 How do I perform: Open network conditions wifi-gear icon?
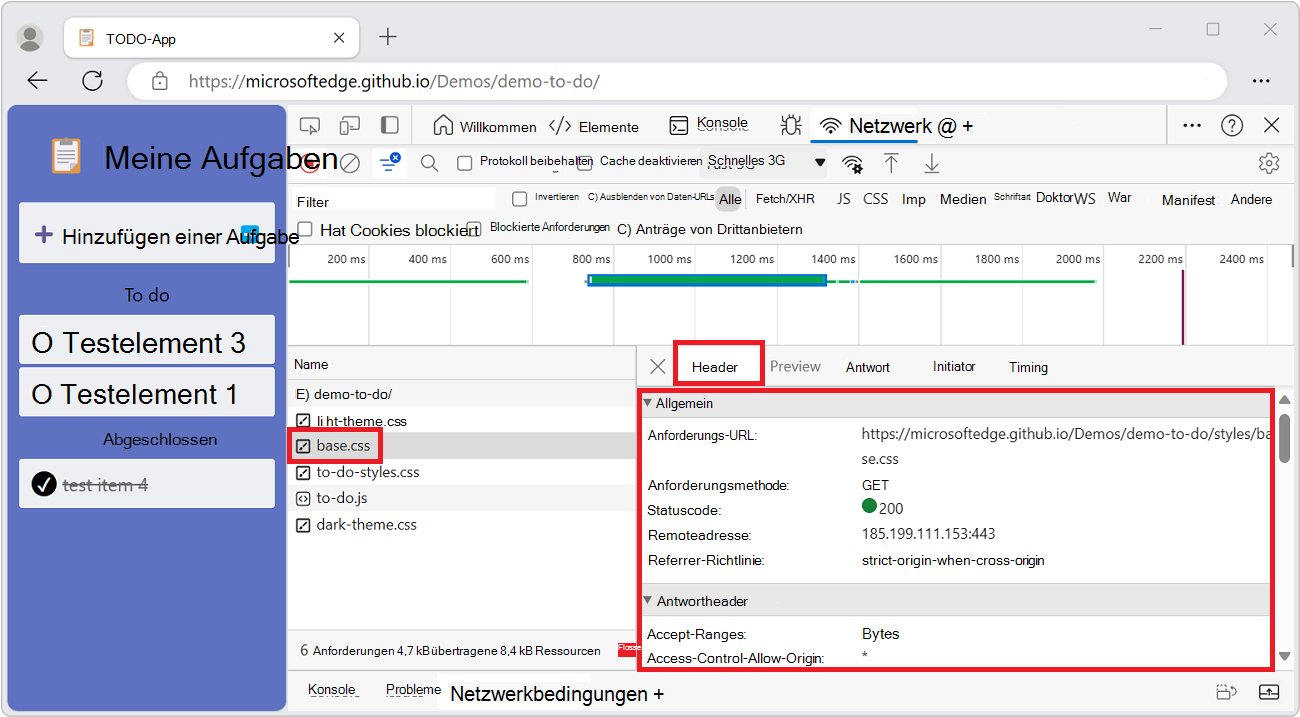point(852,163)
